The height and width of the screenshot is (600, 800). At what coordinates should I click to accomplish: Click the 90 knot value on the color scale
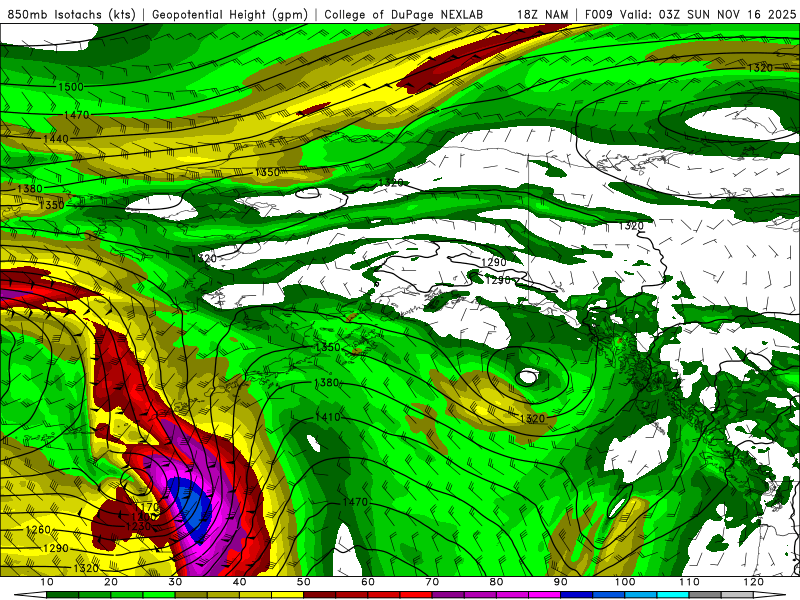560,582
